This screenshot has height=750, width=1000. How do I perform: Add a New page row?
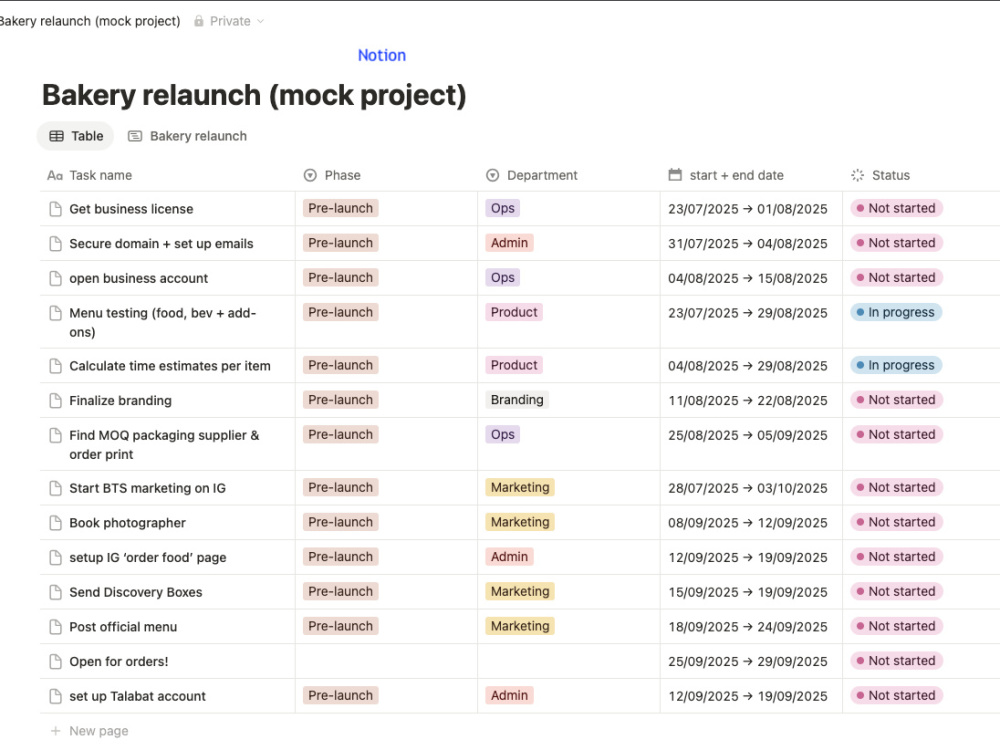coord(89,731)
